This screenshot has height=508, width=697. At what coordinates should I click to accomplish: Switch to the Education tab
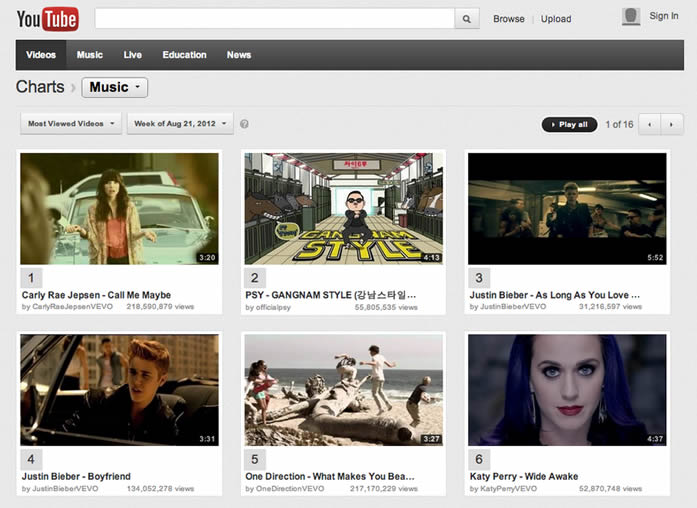point(184,55)
